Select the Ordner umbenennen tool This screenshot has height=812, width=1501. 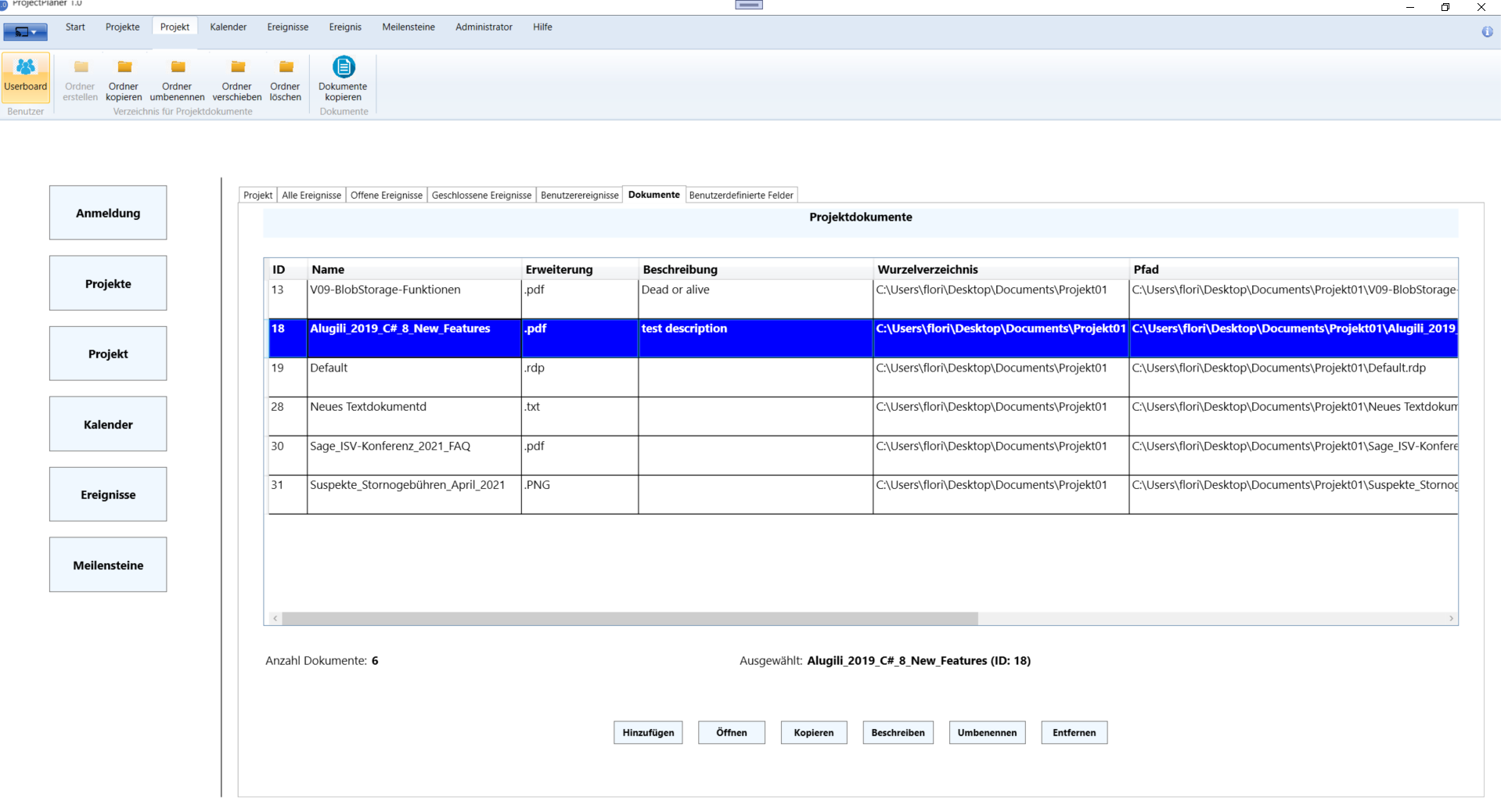pyautogui.click(x=177, y=79)
